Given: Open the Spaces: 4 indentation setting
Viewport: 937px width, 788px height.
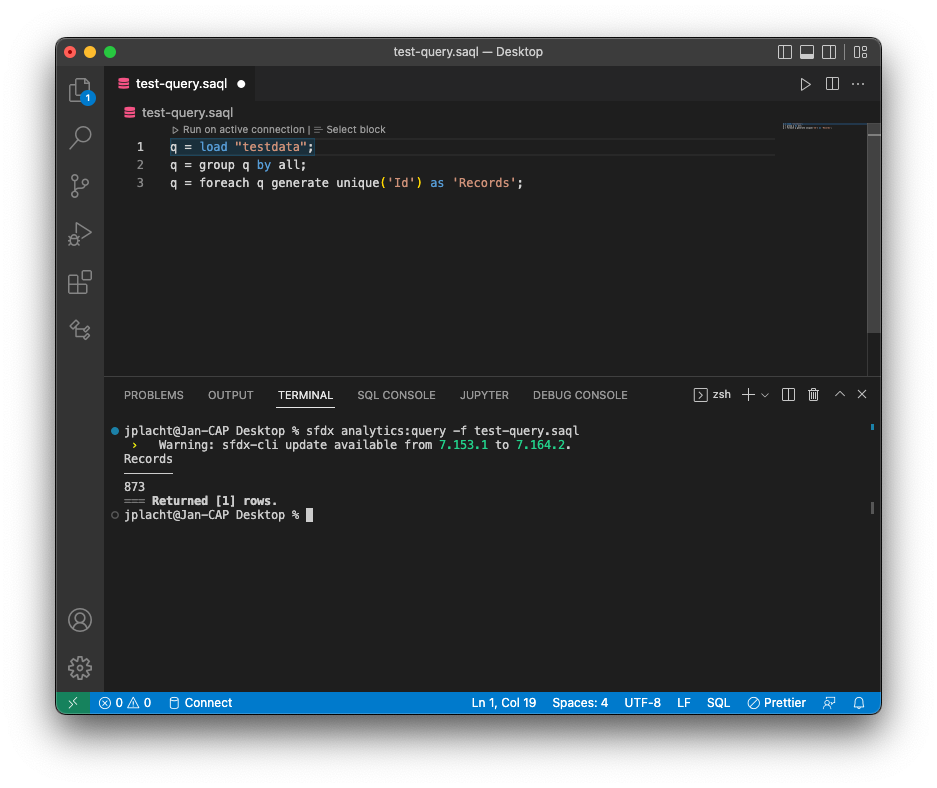Looking at the screenshot, I should 580,702.
